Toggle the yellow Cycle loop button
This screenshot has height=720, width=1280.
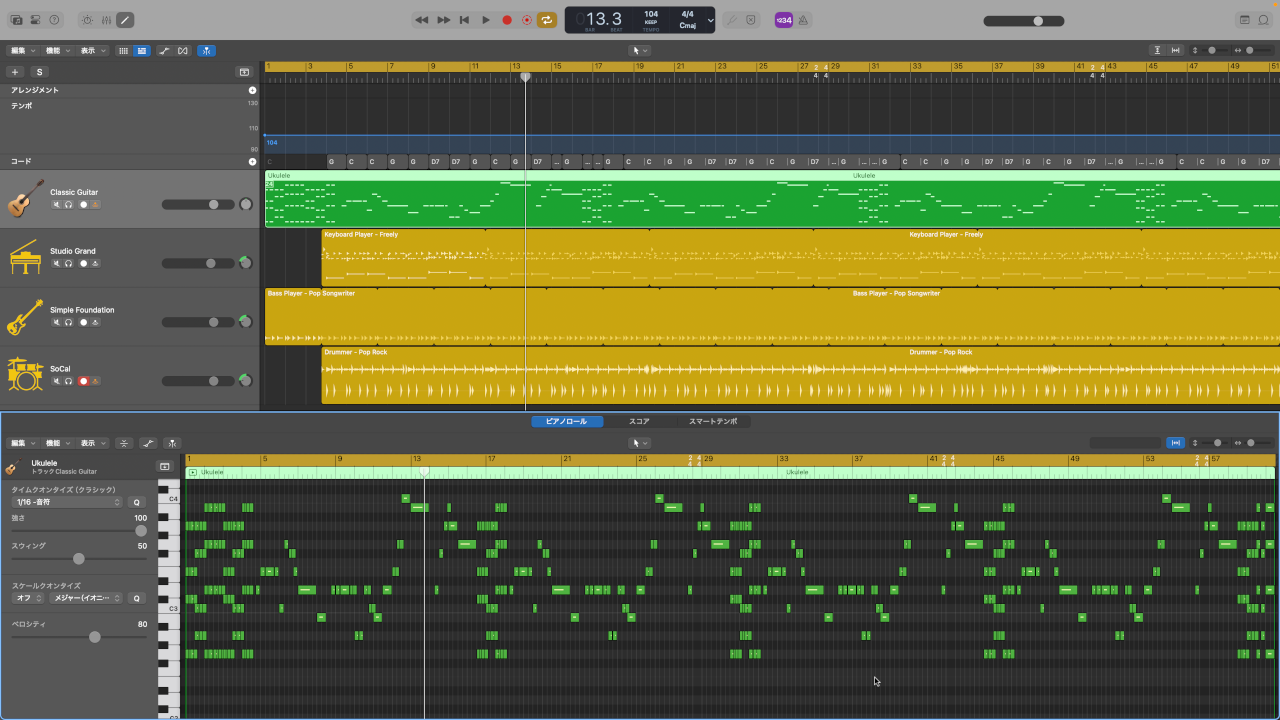click(547, 20)
